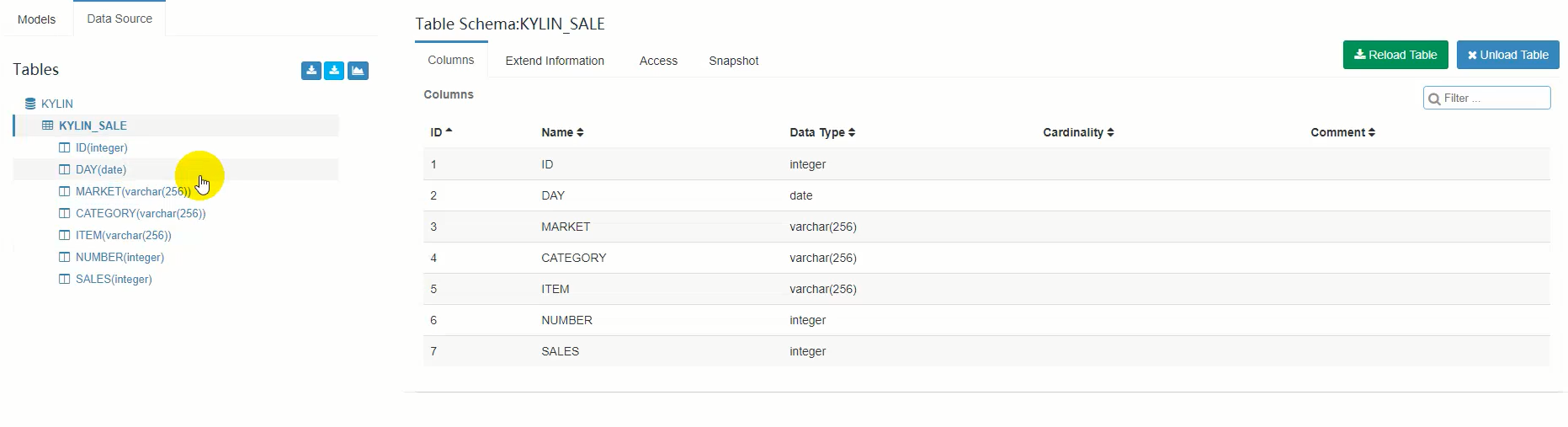Toggle the ID column sort arrow
This screenshot has width=1568, height=427.
coord(449,131)
